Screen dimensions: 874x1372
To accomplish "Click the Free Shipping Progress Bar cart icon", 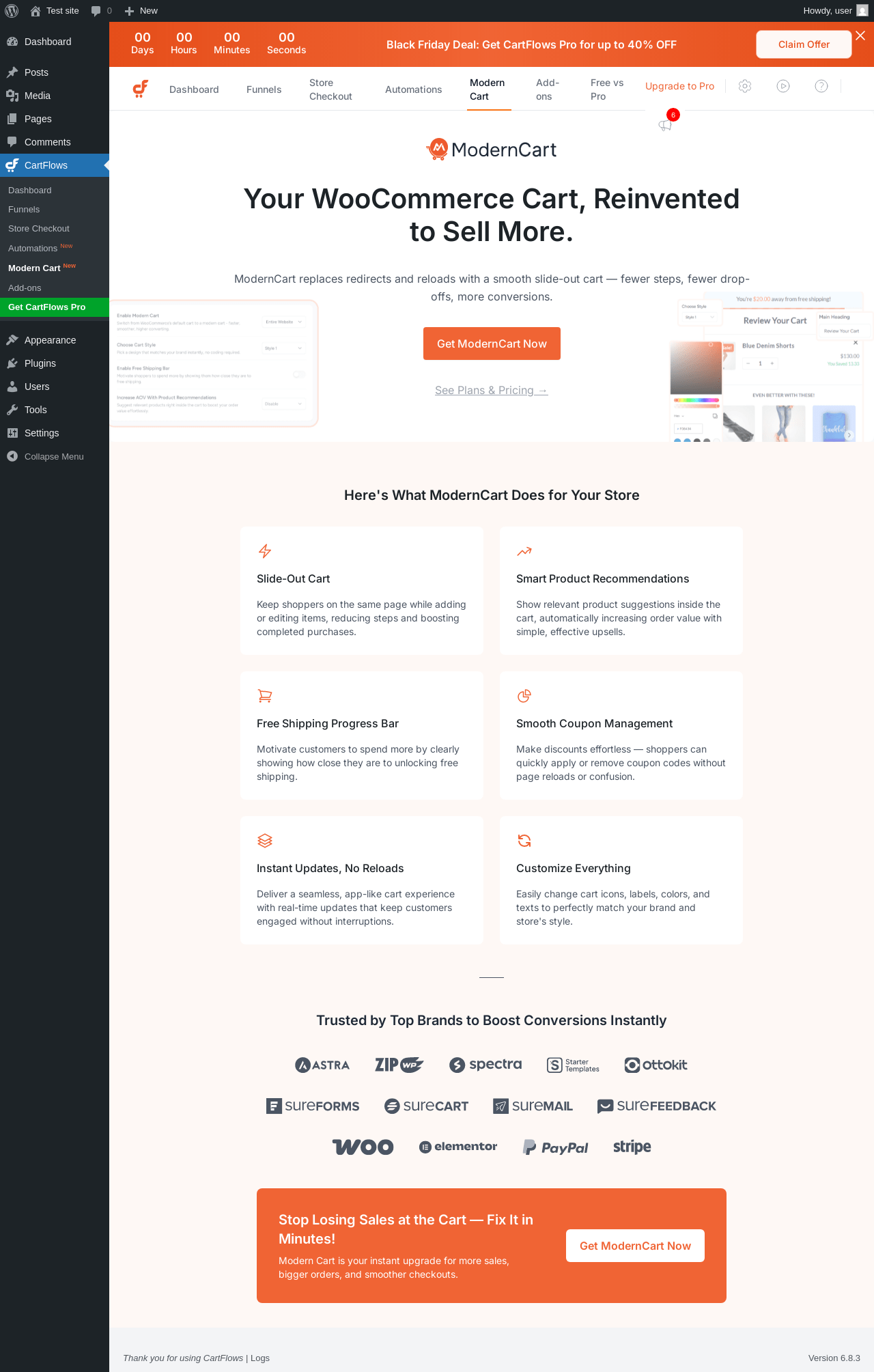I will pos(265,696).
